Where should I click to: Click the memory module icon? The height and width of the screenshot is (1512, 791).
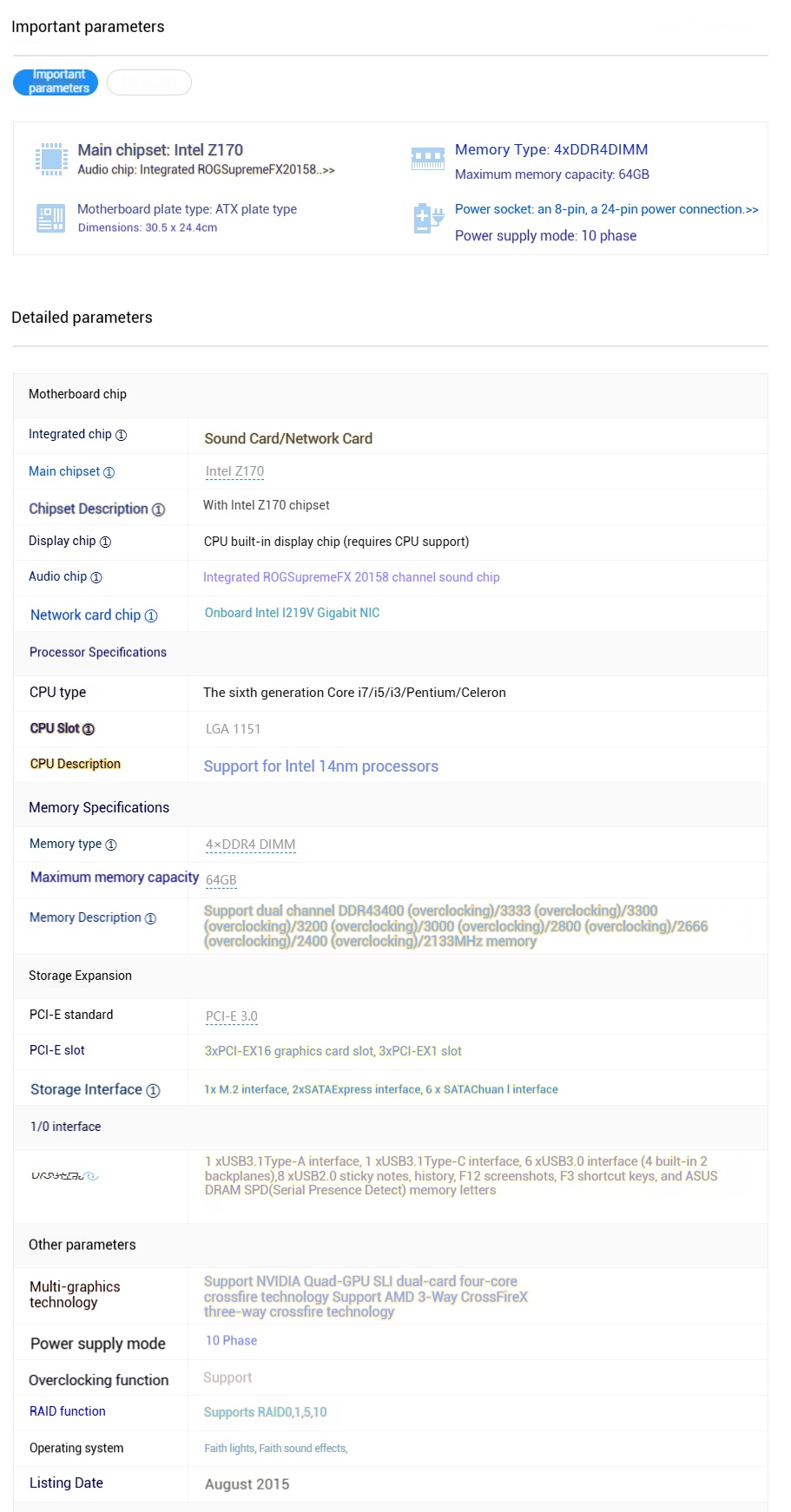point(428,159)
